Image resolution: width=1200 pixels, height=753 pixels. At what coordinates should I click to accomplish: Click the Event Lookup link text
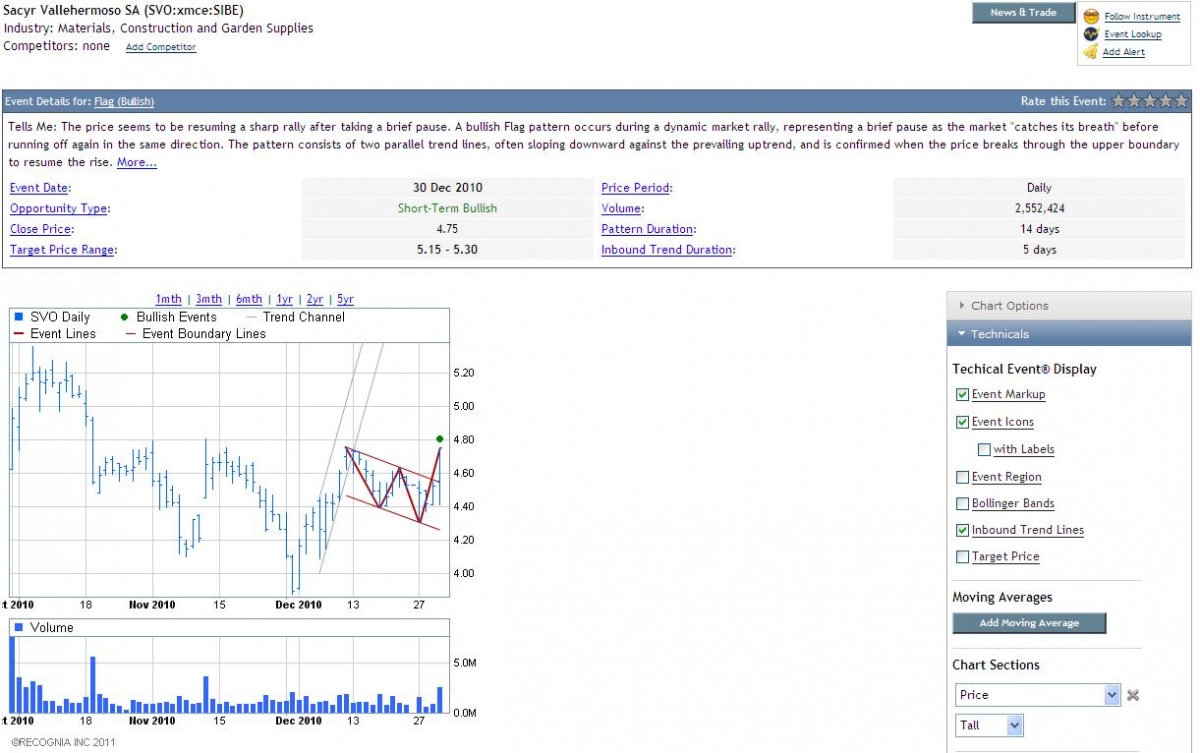[1132, 34]
